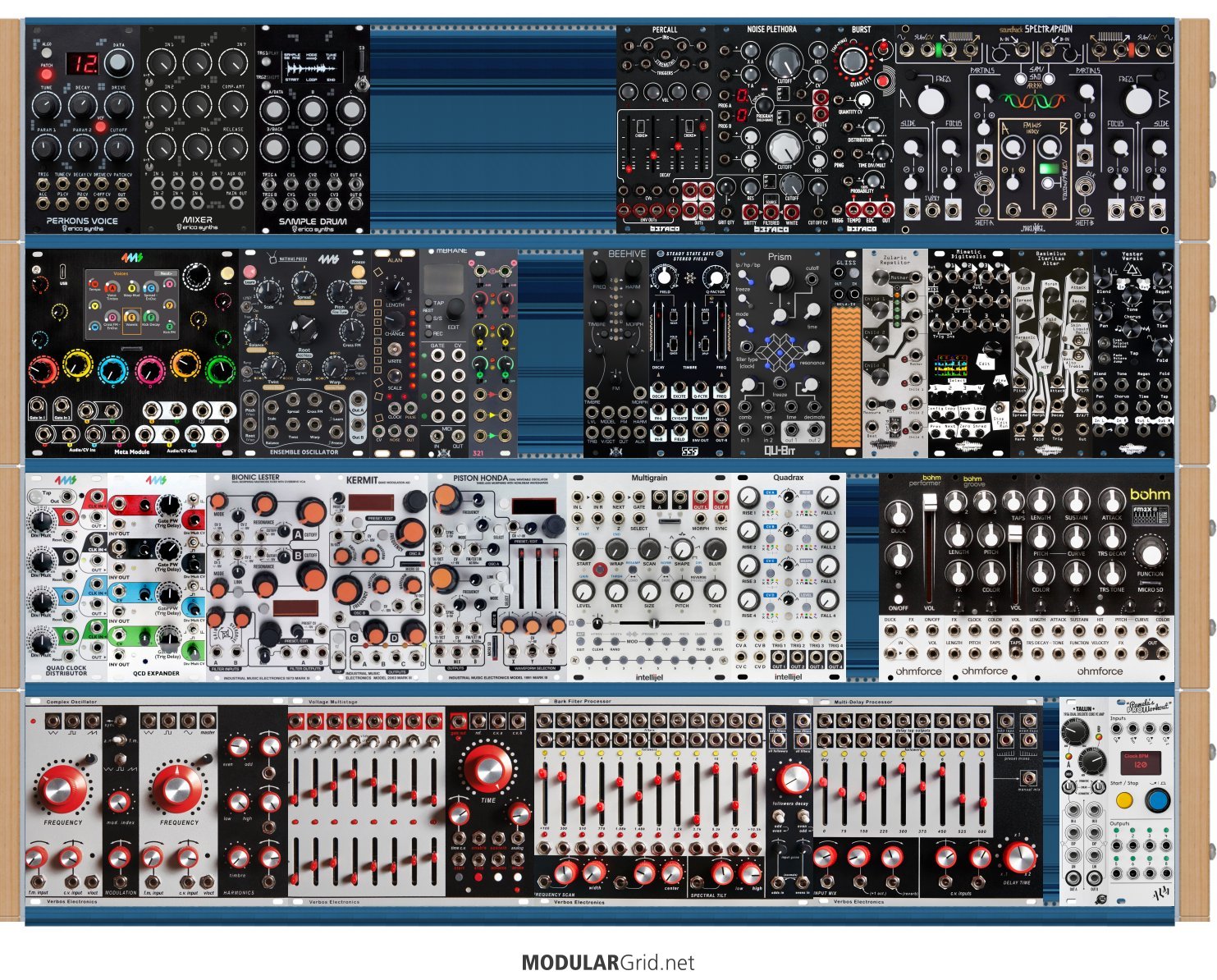Click the OUT A jack on Sample Drum
This screenshot has height=980, width=1217.
355,185
